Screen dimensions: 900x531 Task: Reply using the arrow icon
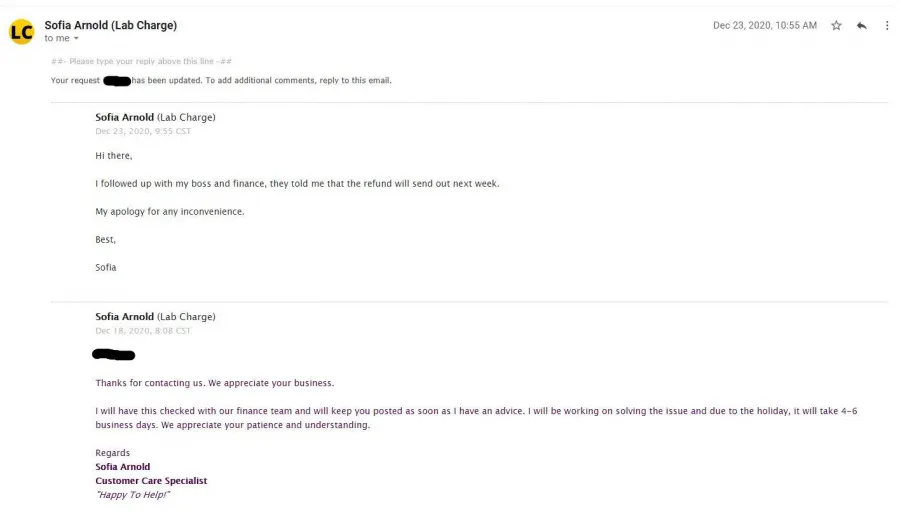(862, 25)
